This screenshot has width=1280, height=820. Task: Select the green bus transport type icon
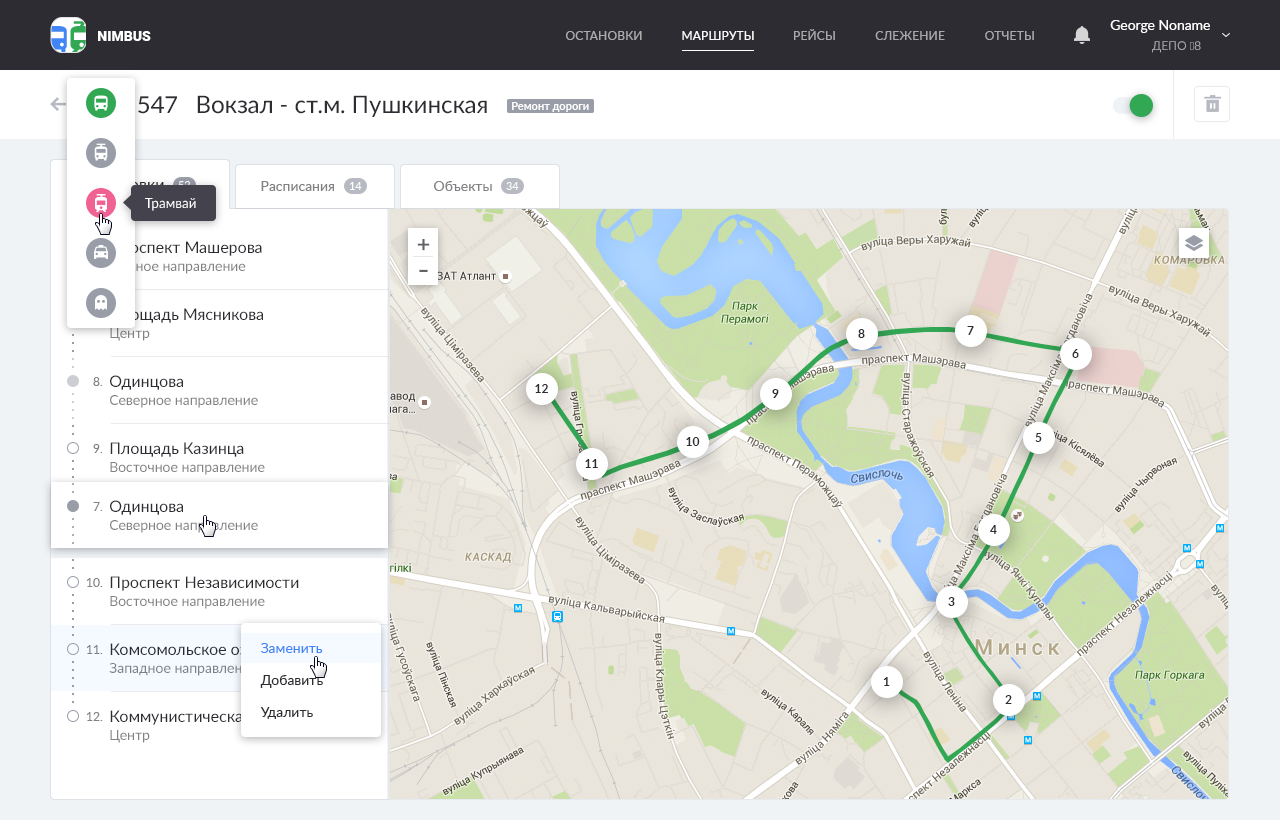point(100,103)
